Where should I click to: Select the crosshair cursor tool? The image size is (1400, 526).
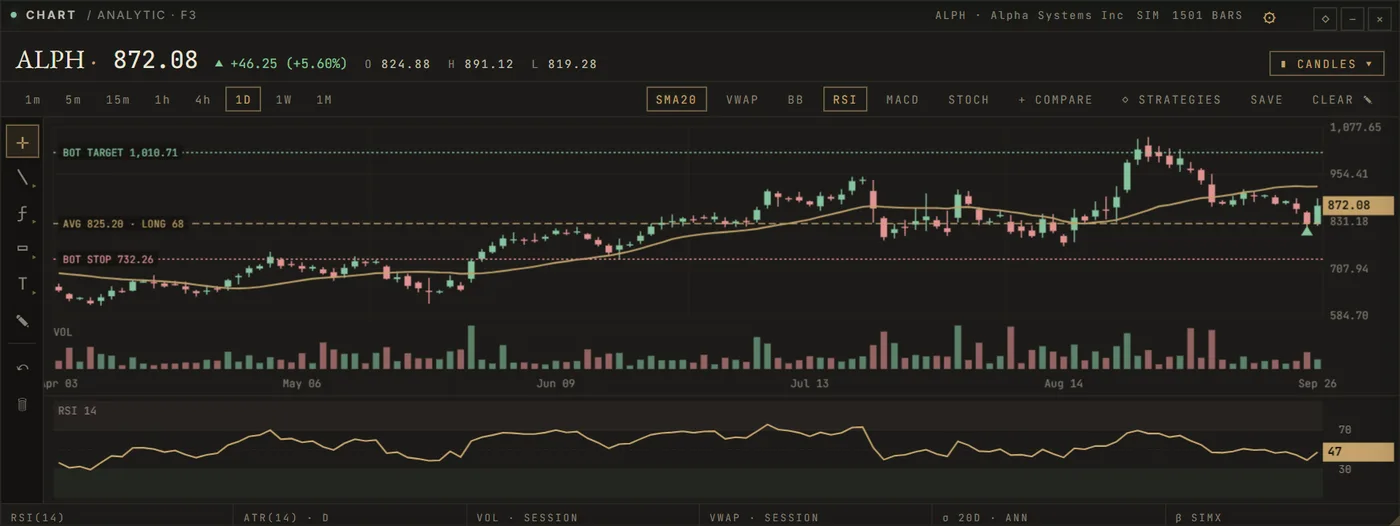click(x=23, y=142)
